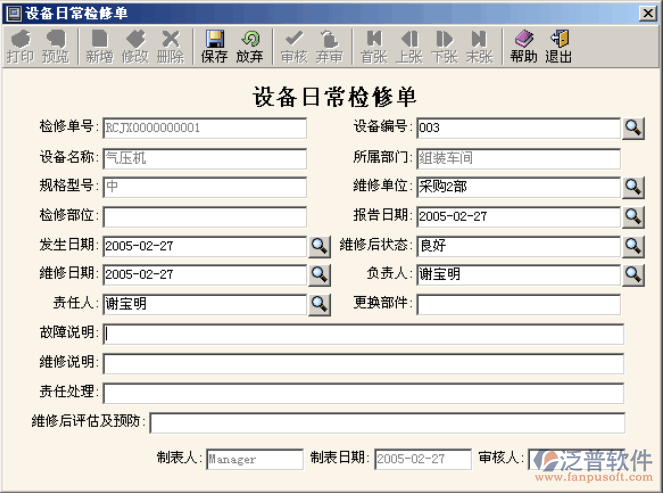The height and width of the screenshot is (493, 663).
Task: Open Help (帮助) from the toolbar
Action: 523,46
